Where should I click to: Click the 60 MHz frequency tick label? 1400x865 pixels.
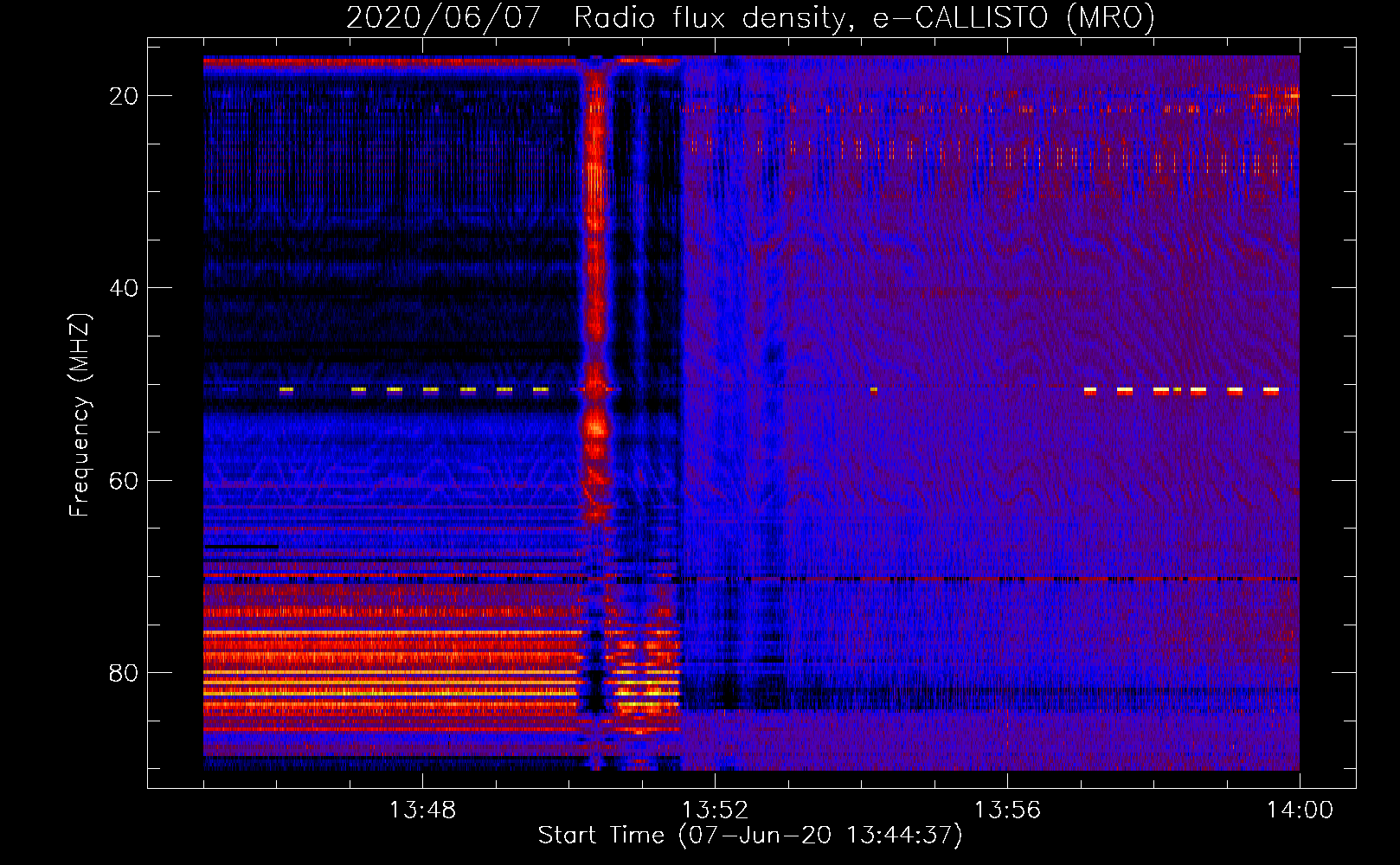click(124, 481)
